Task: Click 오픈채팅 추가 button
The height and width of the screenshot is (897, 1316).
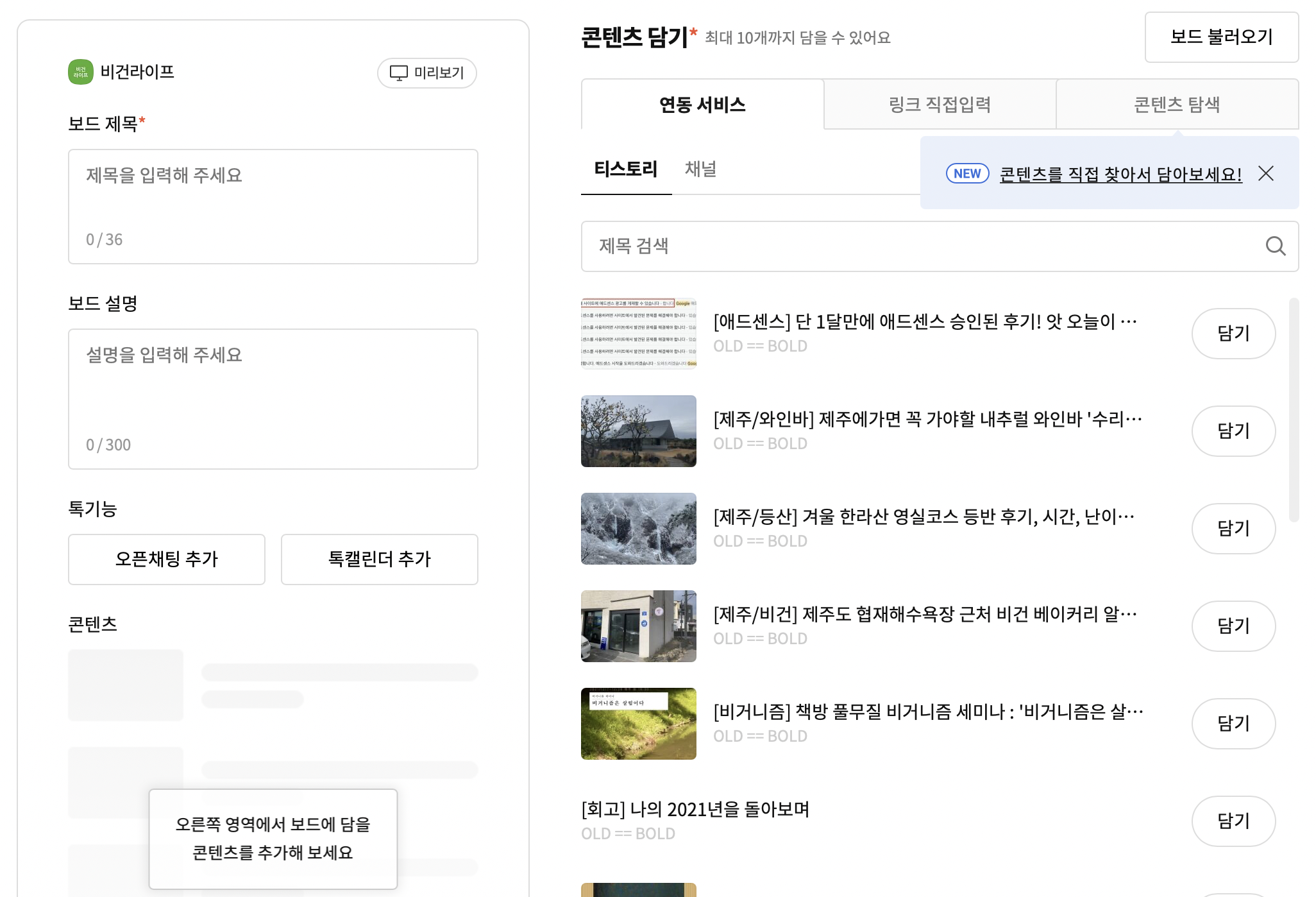Action: 167,559
